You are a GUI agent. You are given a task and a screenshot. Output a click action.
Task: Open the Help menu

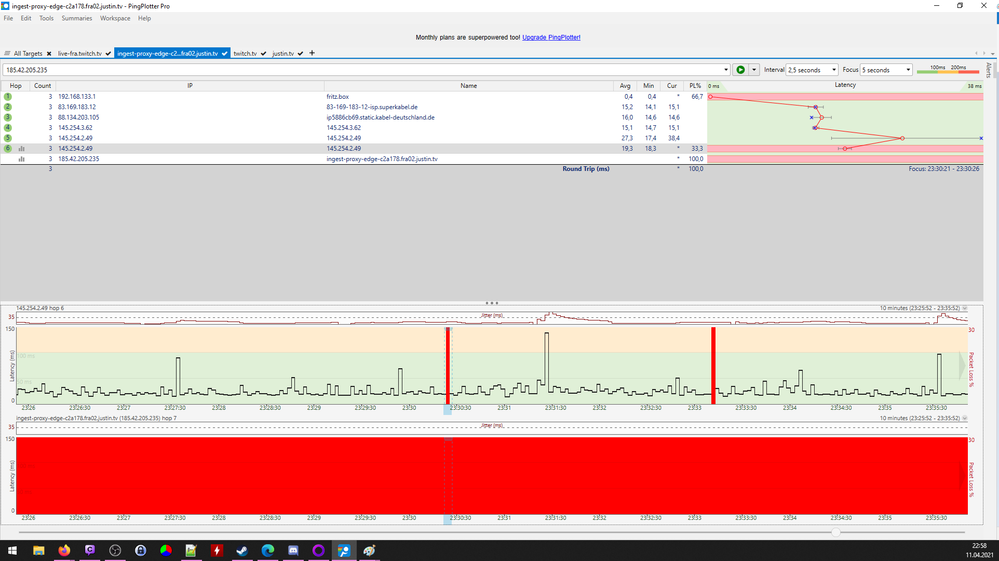click(145, 18)
